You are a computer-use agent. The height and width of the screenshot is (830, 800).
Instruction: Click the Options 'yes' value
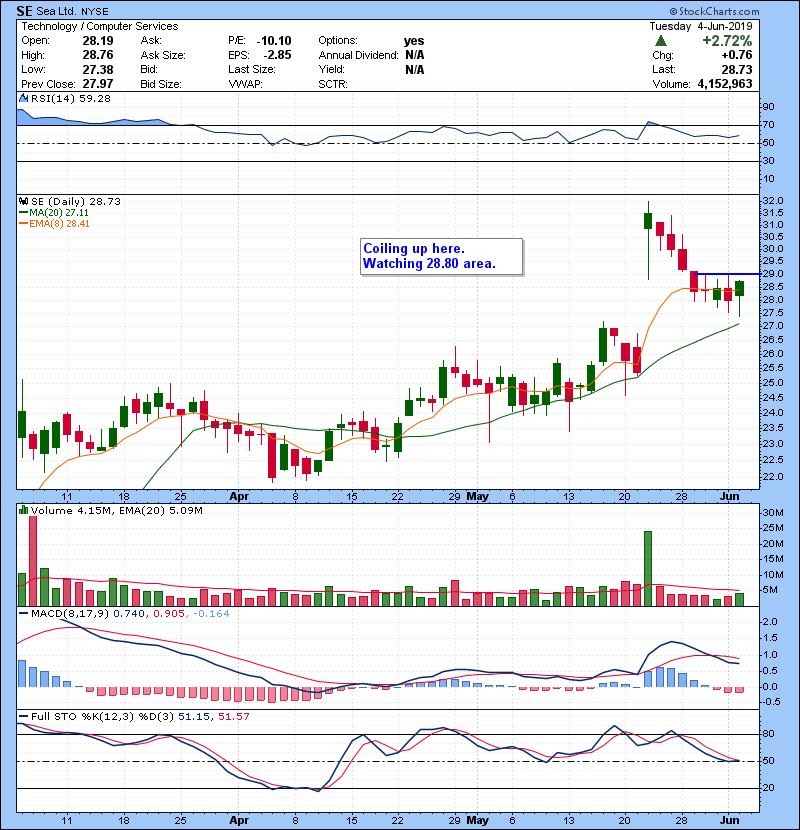[414, 41]
